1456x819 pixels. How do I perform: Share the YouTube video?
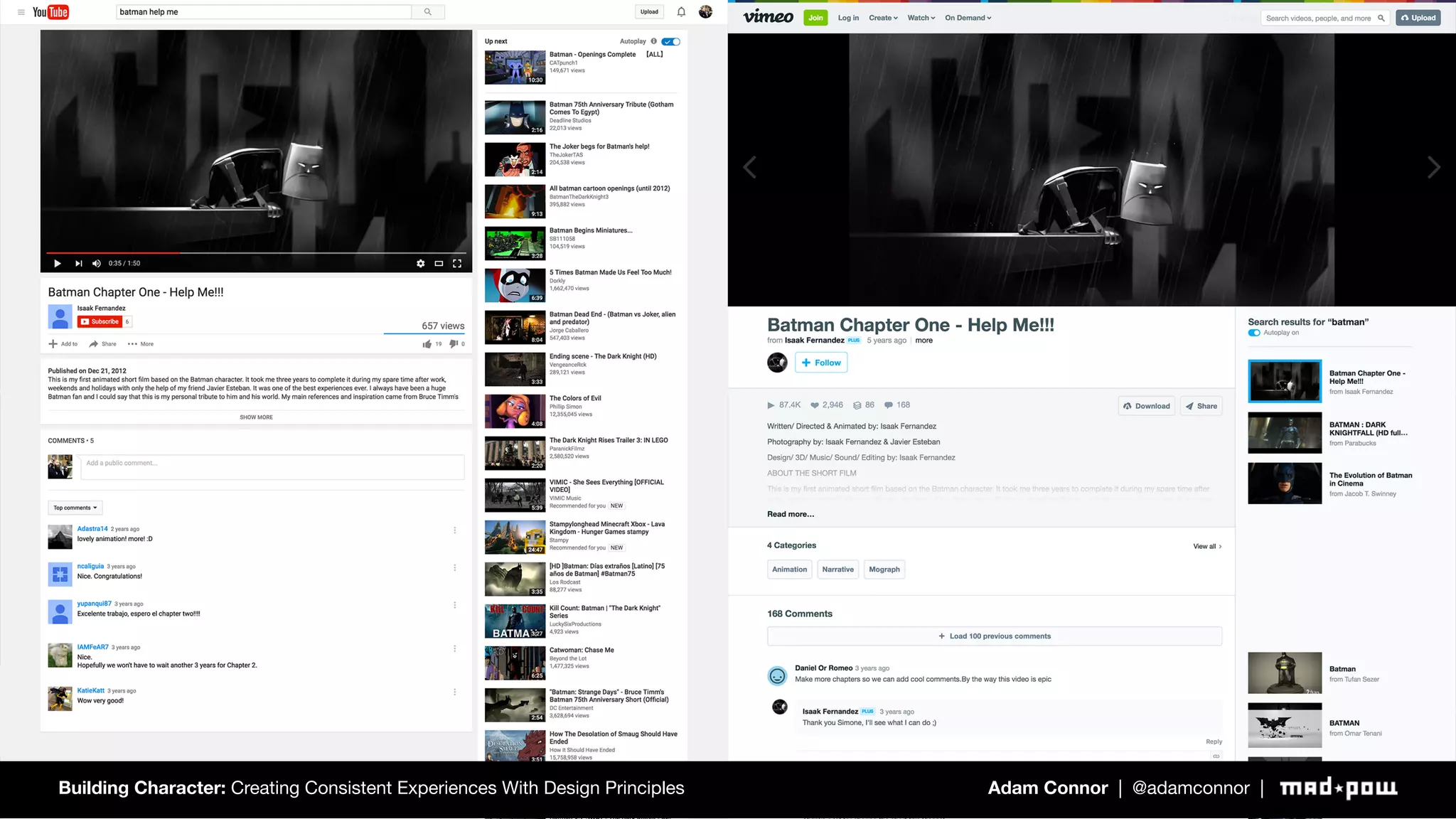103,344
